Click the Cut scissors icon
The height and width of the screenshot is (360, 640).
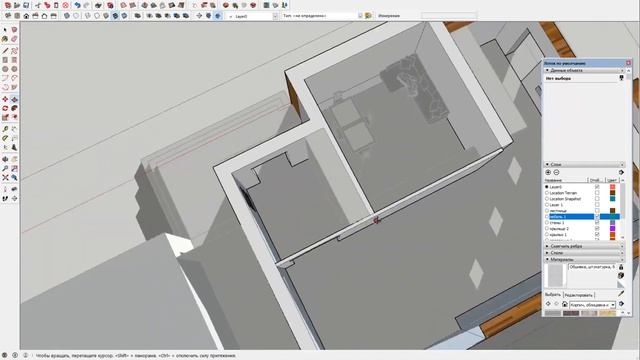tap(38, 5)
